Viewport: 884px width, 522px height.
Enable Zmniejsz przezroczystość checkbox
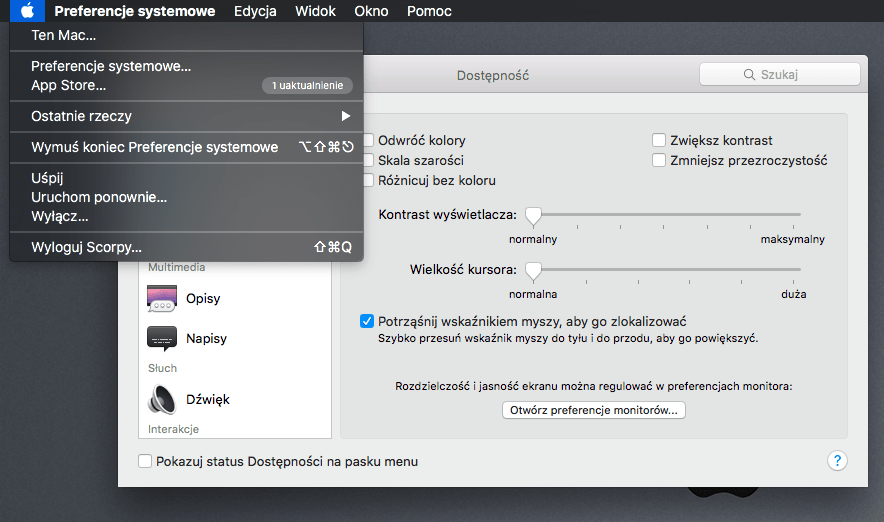click(659, 160)
